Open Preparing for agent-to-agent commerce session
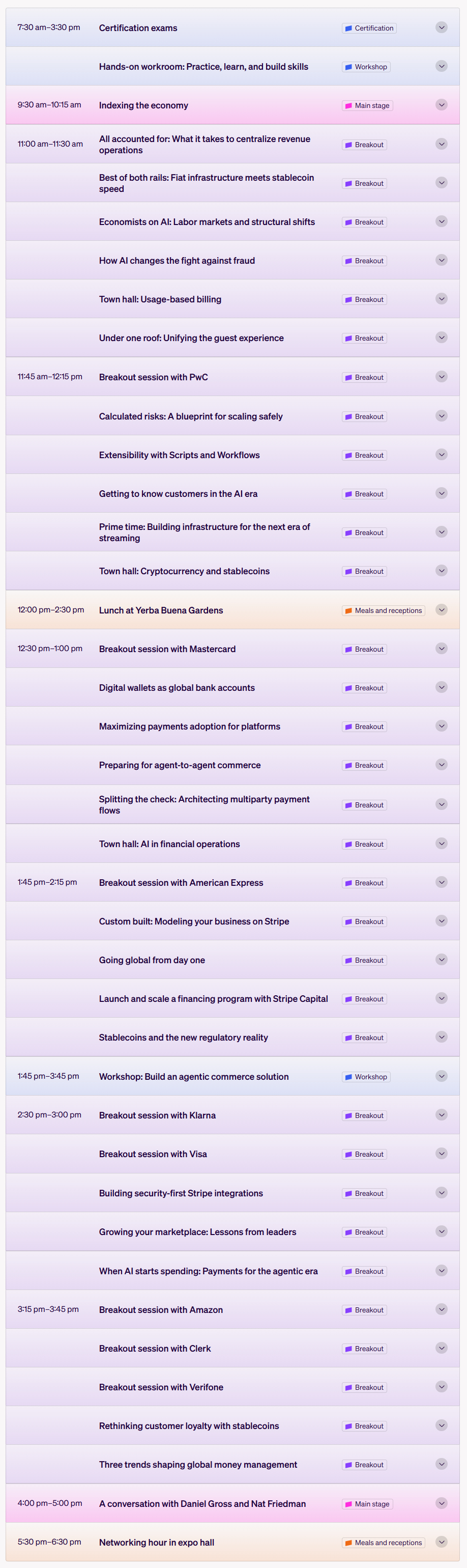The height and width of the screenshot is (1568, 467). pos(180,765)
